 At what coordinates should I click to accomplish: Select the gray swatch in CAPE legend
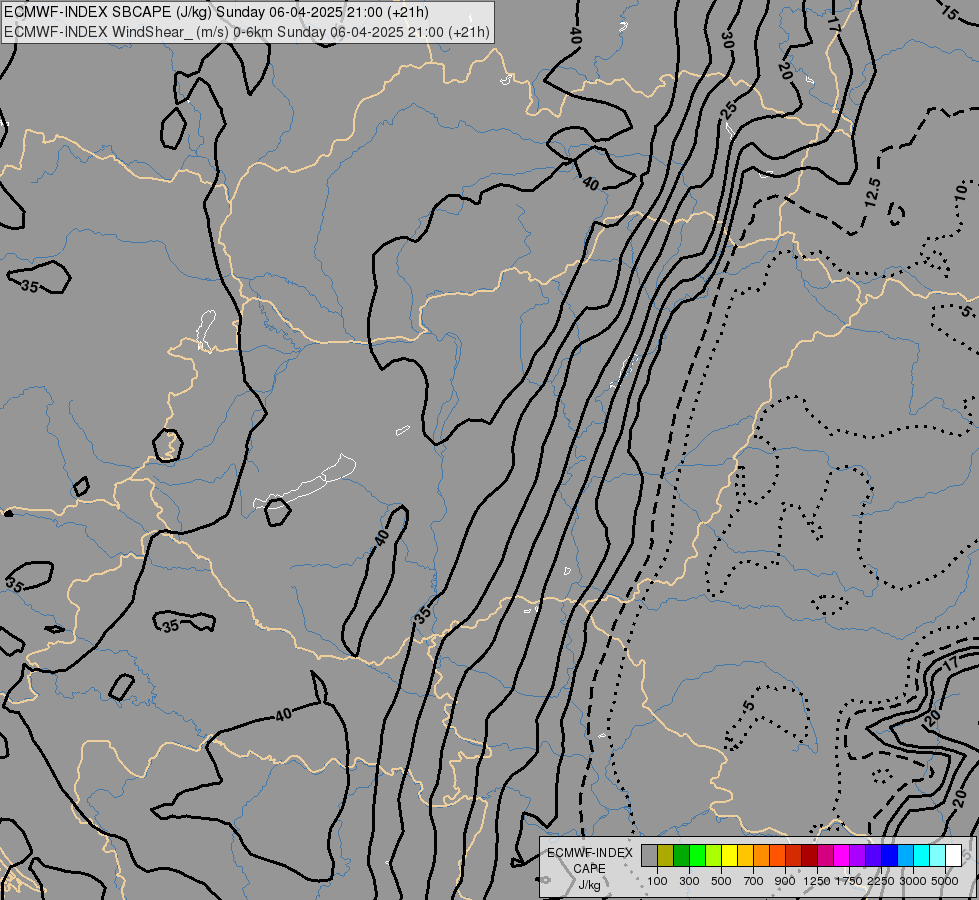point(649,855)
